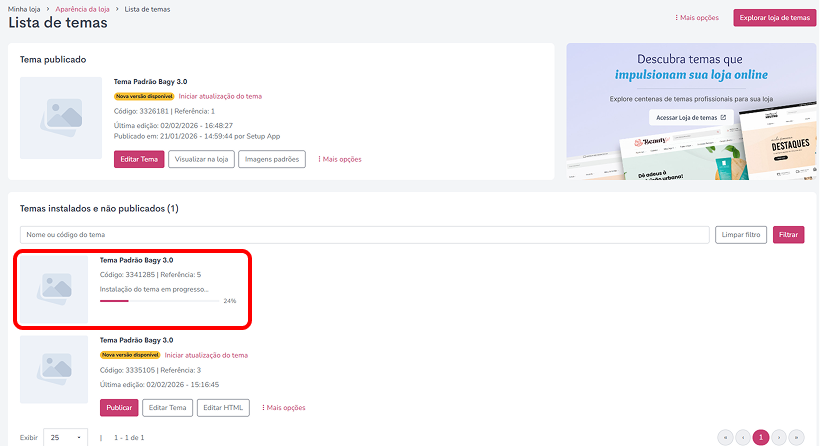
Task: Open Mais opções menu in page header
Action: click(697, 18)
